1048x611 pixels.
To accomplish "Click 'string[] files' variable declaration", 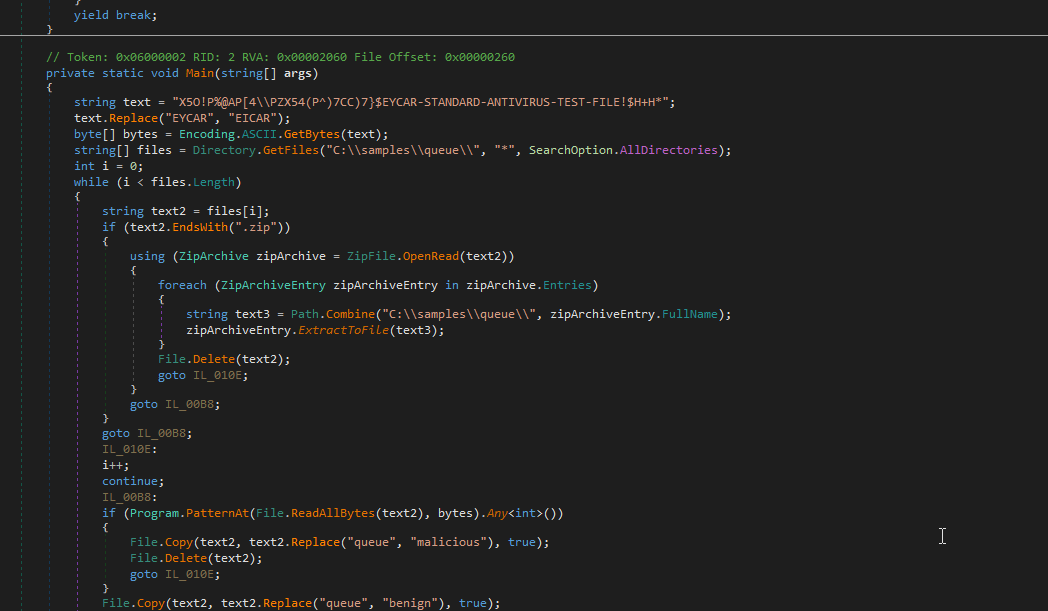I will point(122,150).
